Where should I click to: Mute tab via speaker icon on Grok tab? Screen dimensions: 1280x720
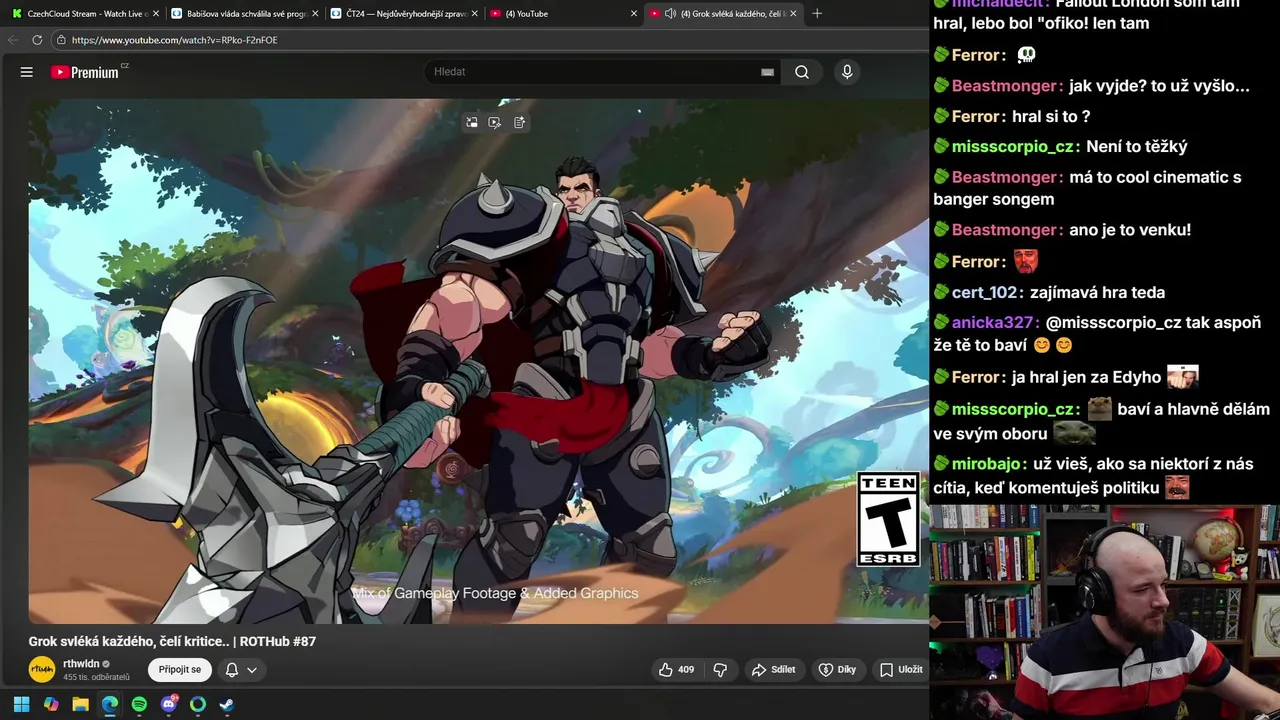(670, 14)
